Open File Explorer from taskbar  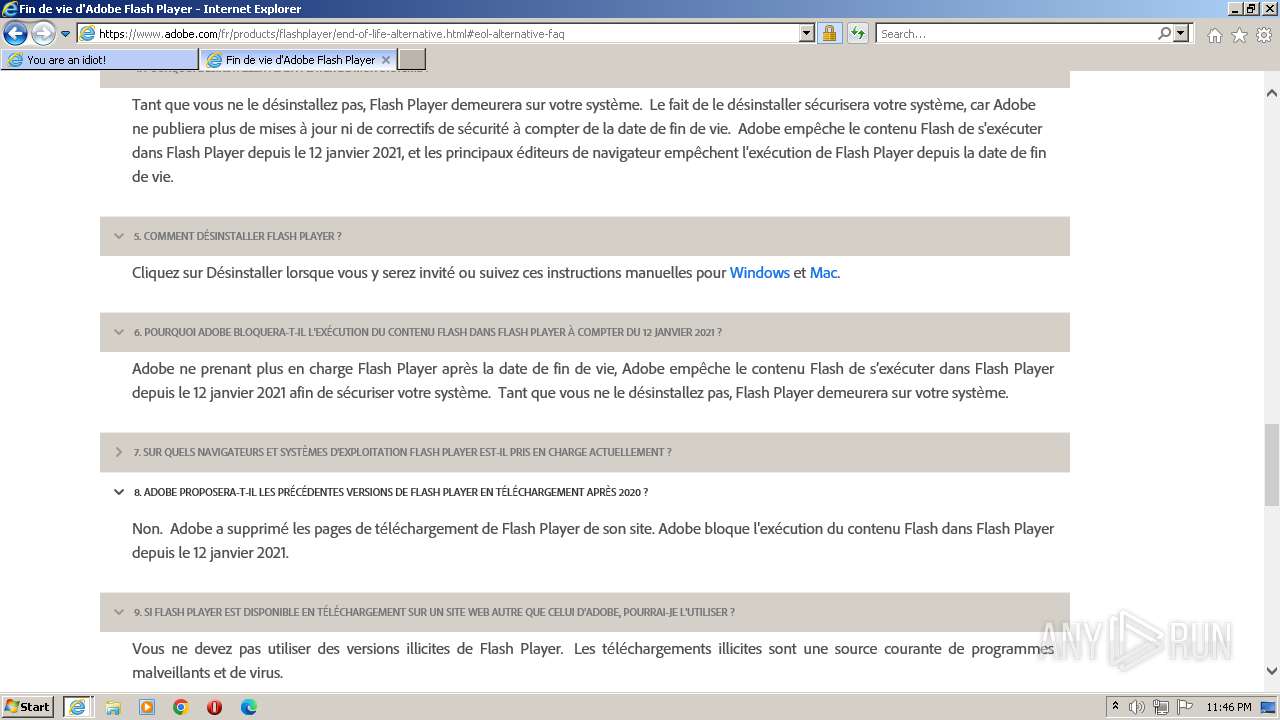click(x=113, y=707)
